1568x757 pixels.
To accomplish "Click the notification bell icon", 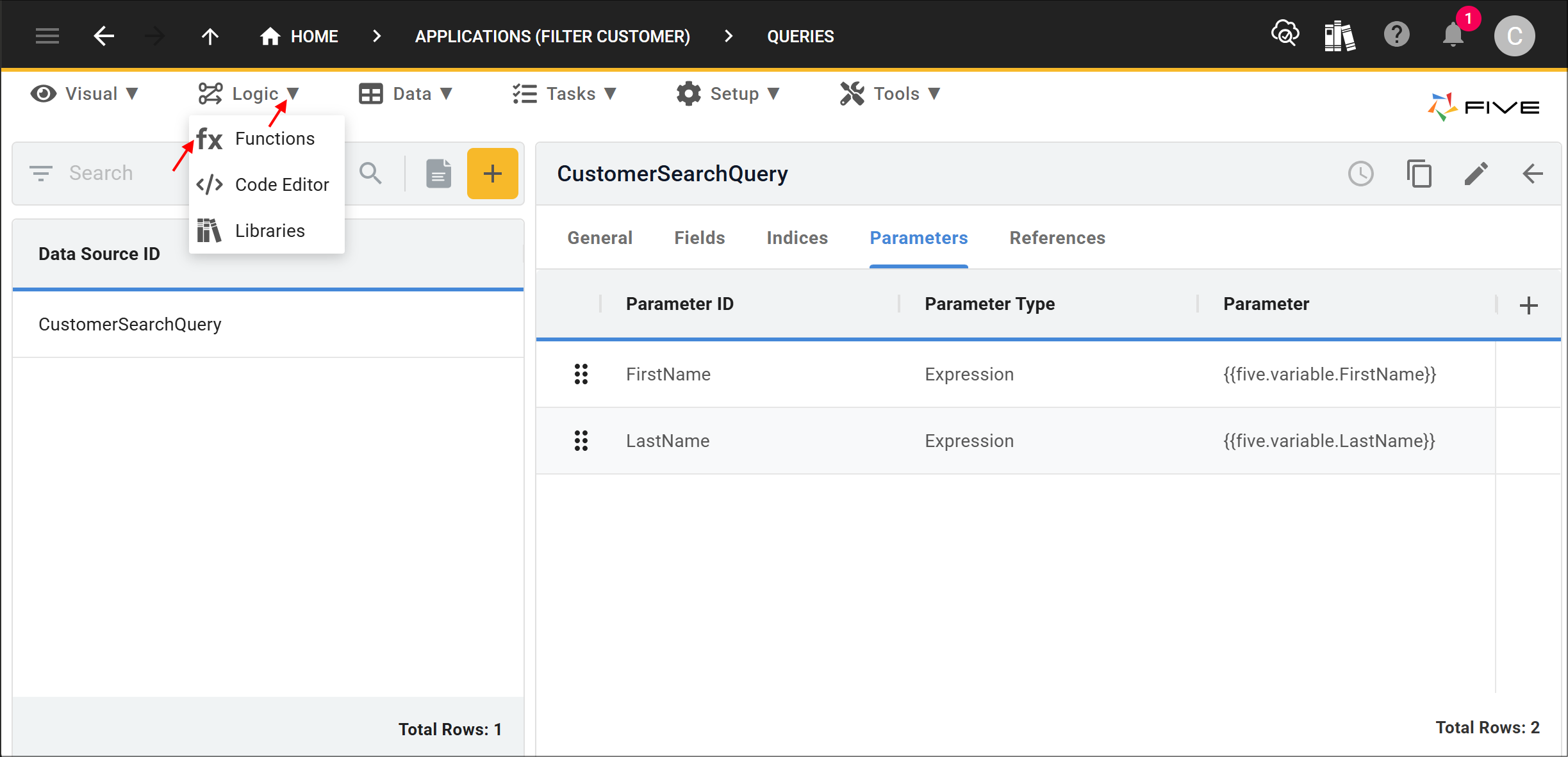I will click(1453, 35).
